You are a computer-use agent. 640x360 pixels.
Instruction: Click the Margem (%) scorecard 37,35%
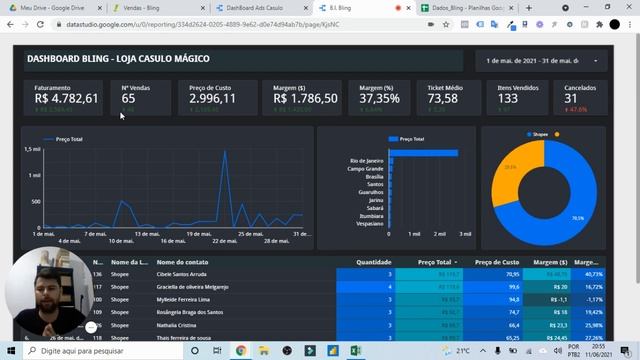point(379,98)
